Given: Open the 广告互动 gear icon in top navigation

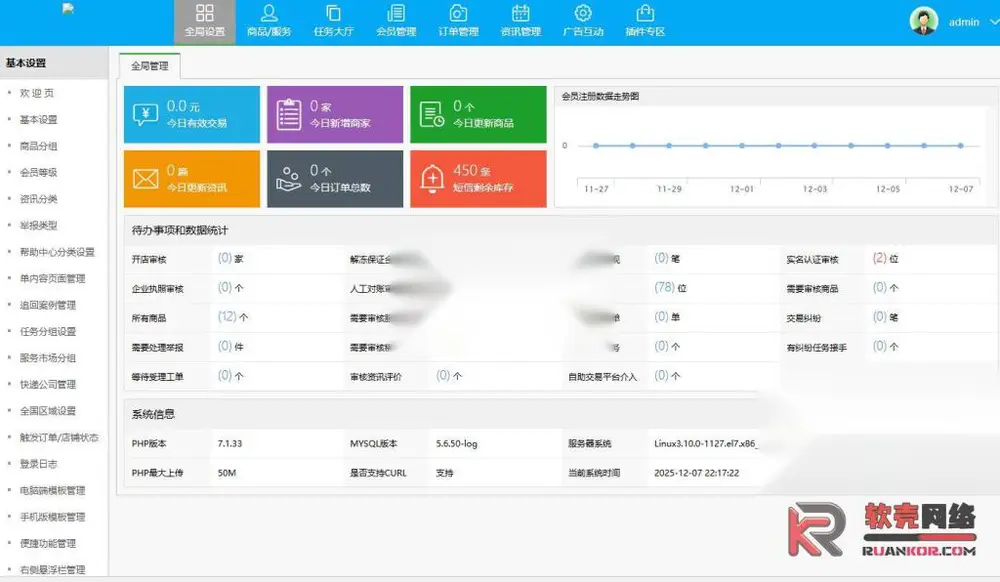Looking at the screenshot, I should [583, 13].
